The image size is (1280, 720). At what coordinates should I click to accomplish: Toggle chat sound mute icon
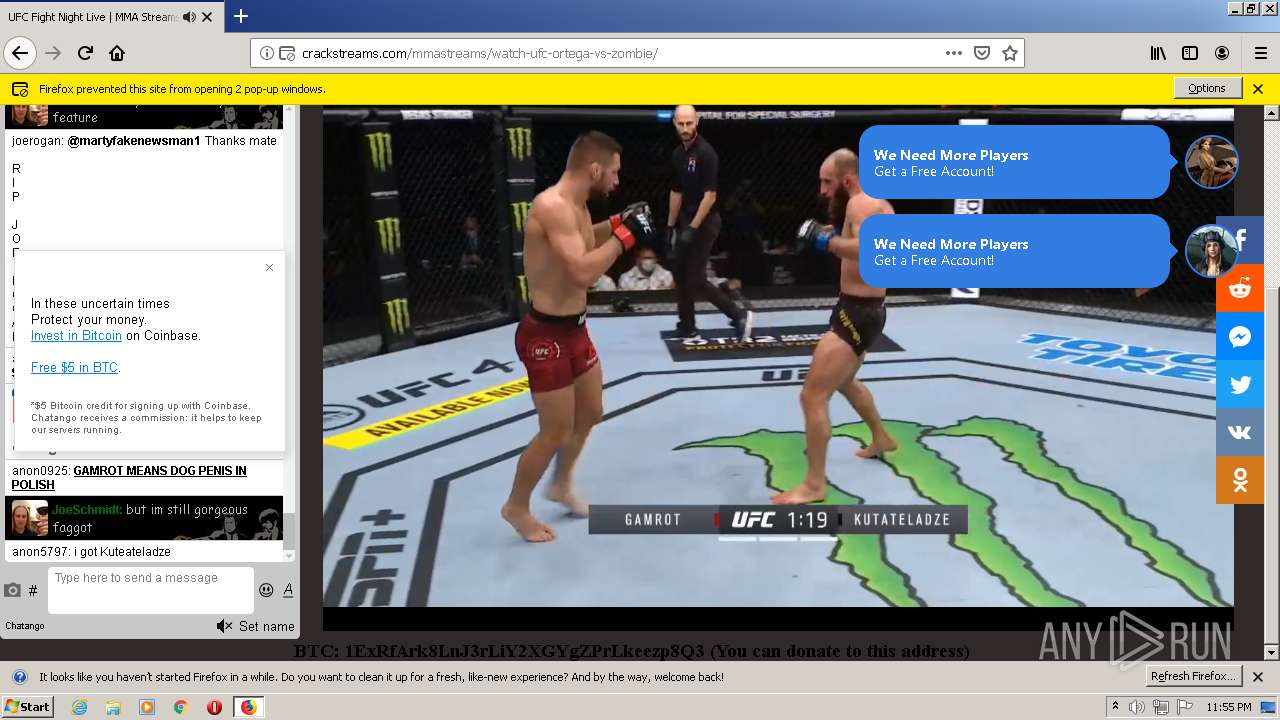coord(224,626)
